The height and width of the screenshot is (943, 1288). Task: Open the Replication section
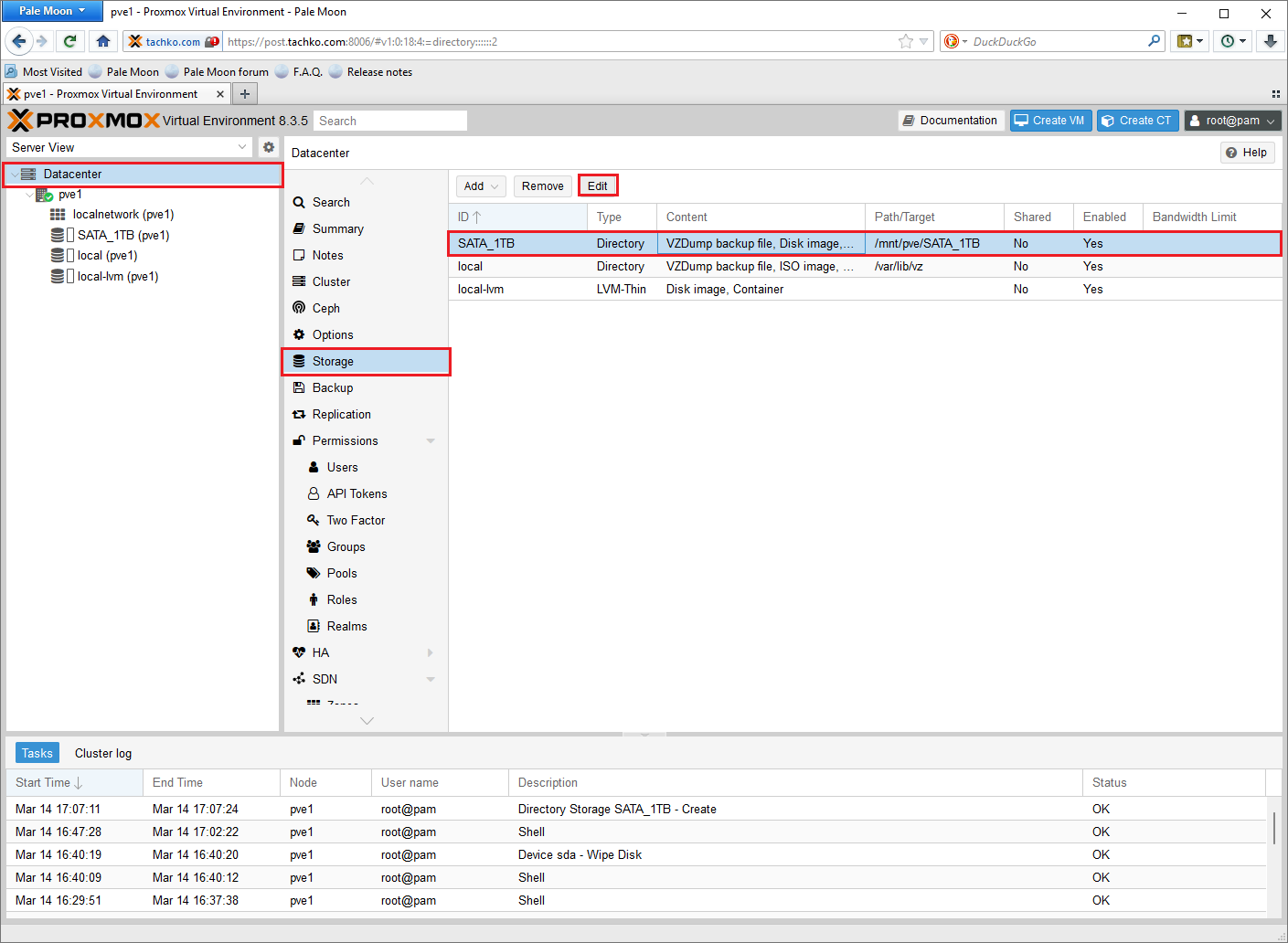[x=366, y=414]
